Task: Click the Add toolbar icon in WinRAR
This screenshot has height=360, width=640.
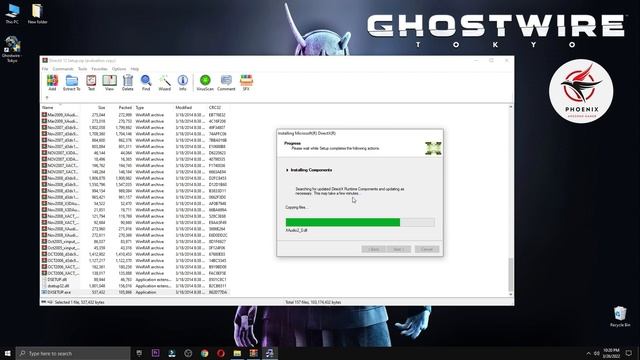Action: [x=52, y=82]
